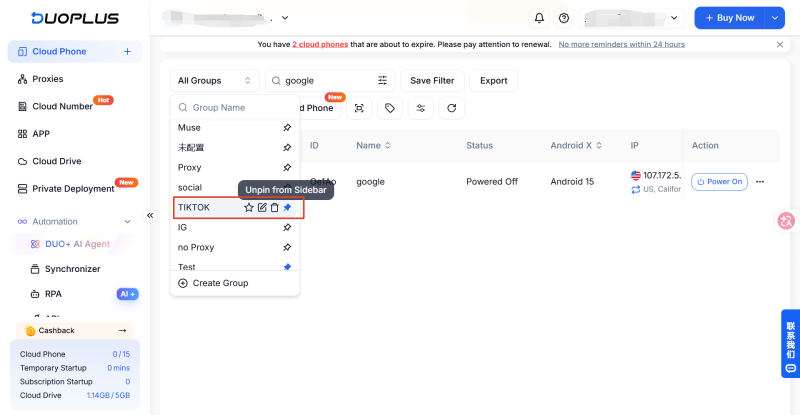This screenshot has width=800, height=415.
Task: Click the translate floating icon
Action: [786, 221]
